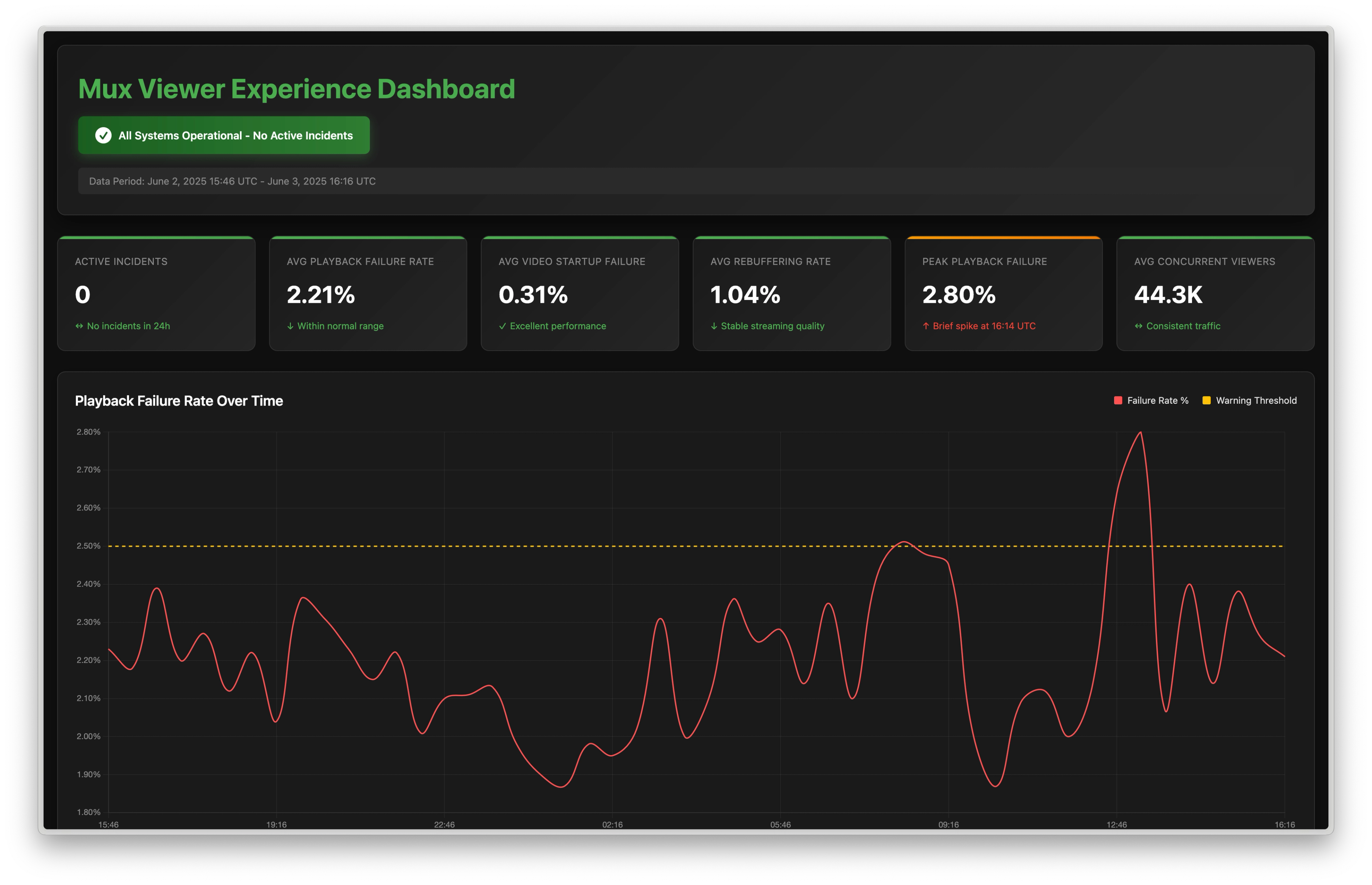Image resolution: width=1372 pixels, height=885 pixels.
Task: Click arrows icon beside Consistent traffic
Action: point(1138,326)
